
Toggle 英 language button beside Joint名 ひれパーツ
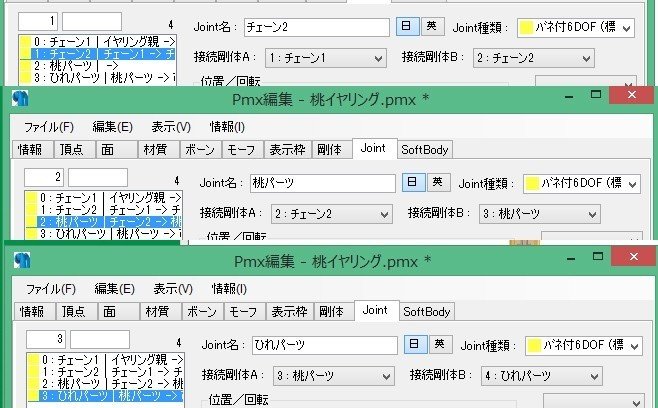coord(440,345)
